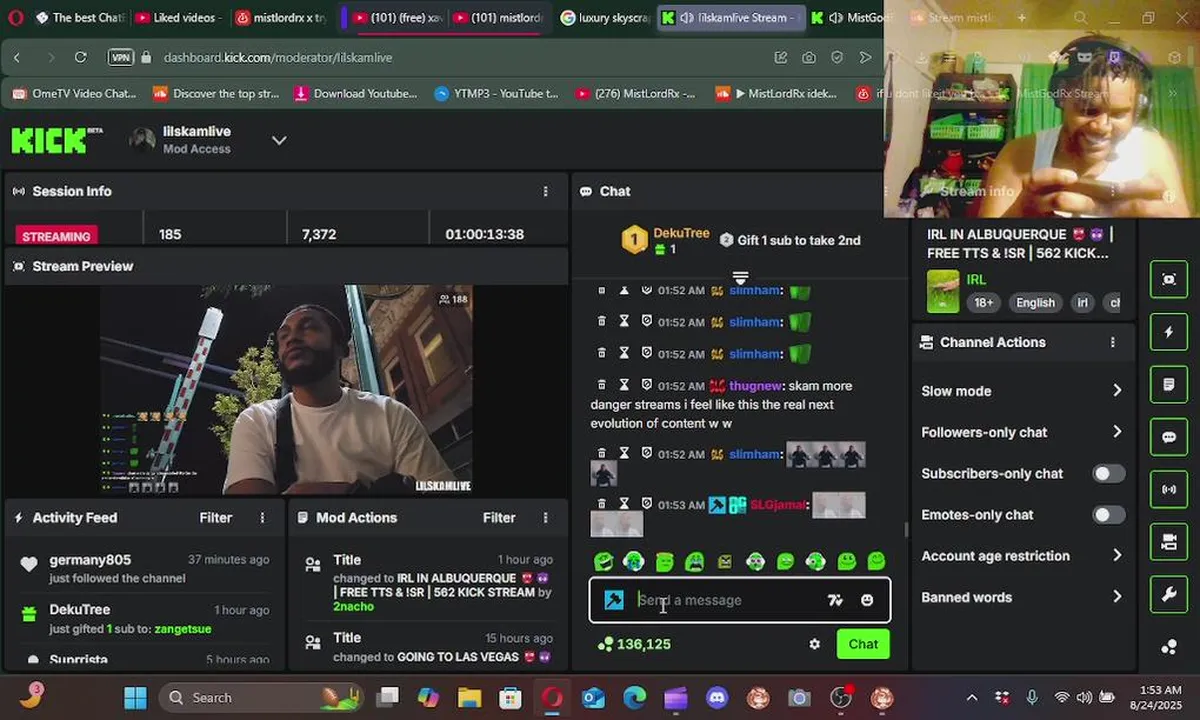Click the lightning bolt sidebar icon
The width and height of the screenshot is (1200, 720).
tap(1169, 332)
